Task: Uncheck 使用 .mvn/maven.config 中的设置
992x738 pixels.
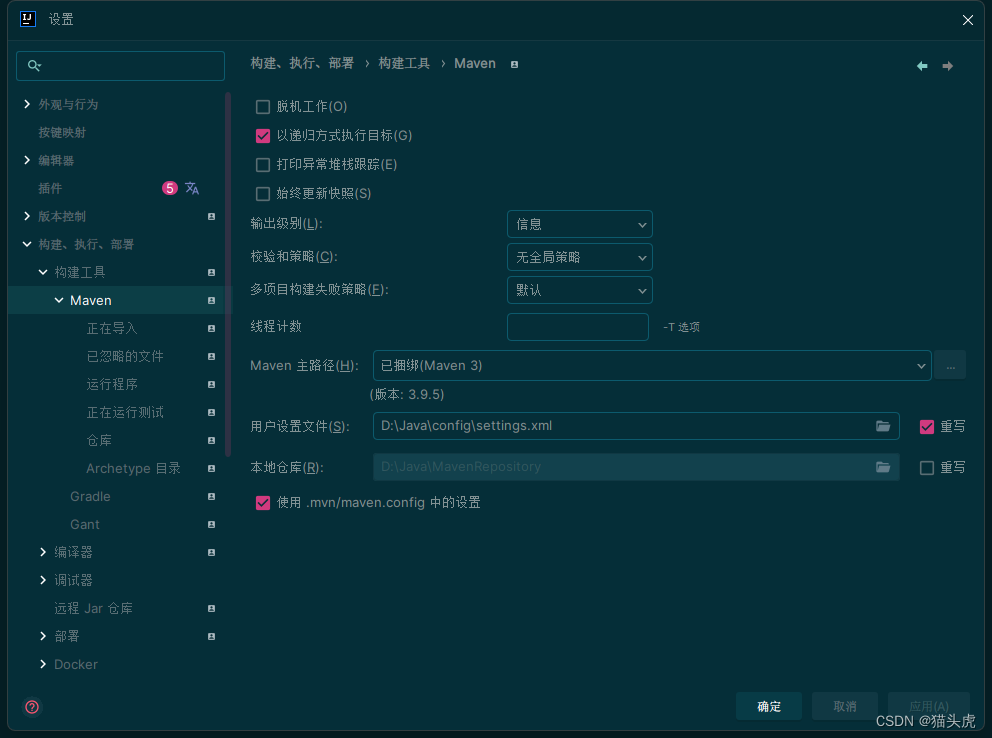Action: click(263, 503)
